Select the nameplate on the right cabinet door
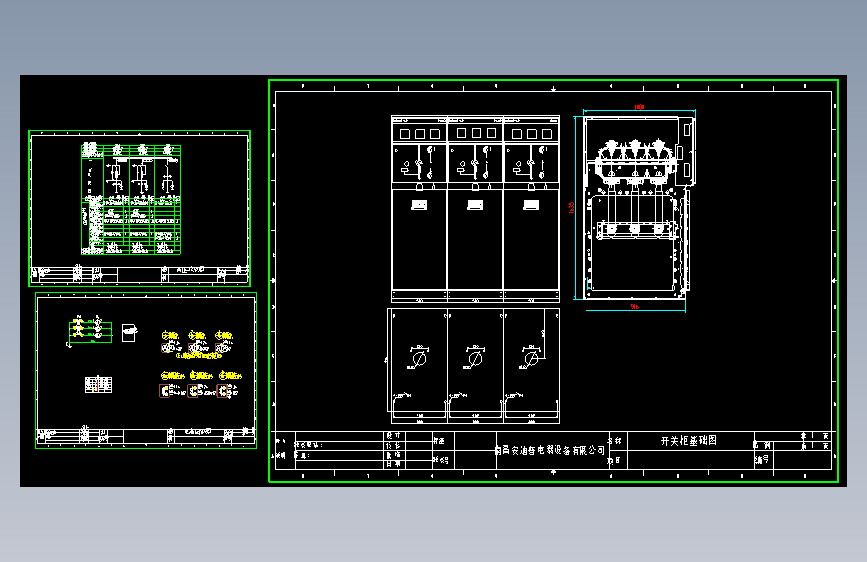Viewport: 867px width, 562px height. pyautogui.click(x=531, y=205)
